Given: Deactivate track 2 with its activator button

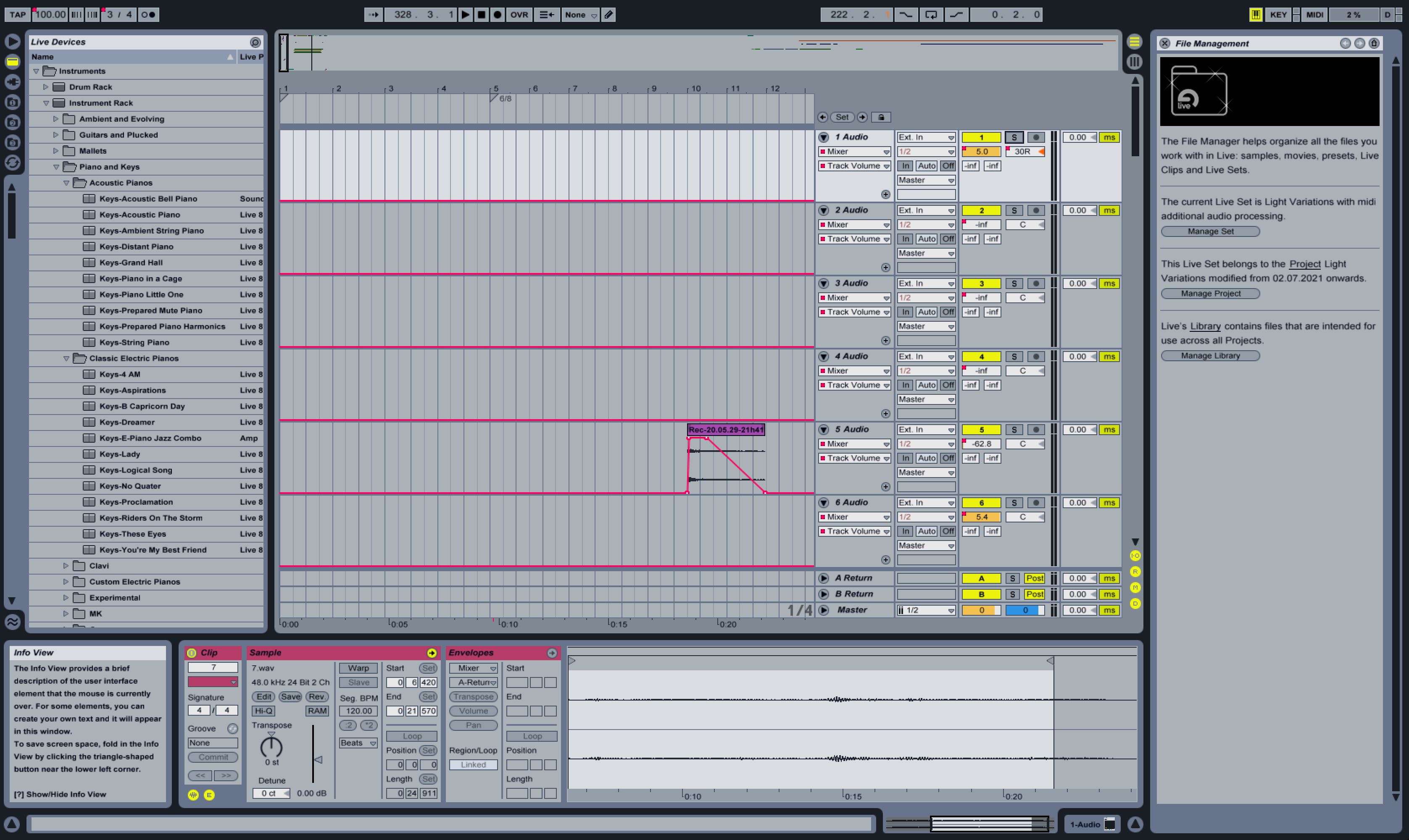Looking at the screenshot, I should (x=981, y=210).
